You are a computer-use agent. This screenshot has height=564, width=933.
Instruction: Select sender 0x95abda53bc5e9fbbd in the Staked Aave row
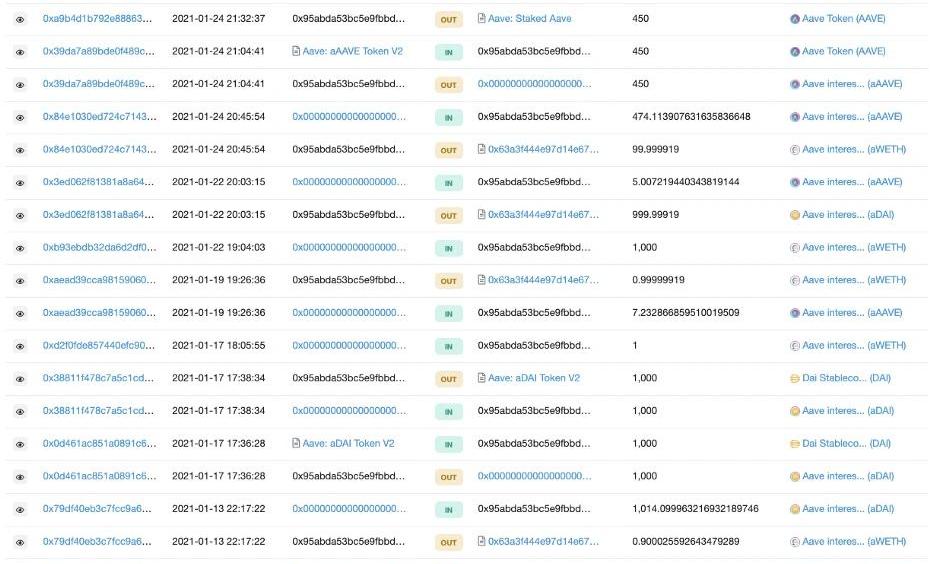pos(349,18)
